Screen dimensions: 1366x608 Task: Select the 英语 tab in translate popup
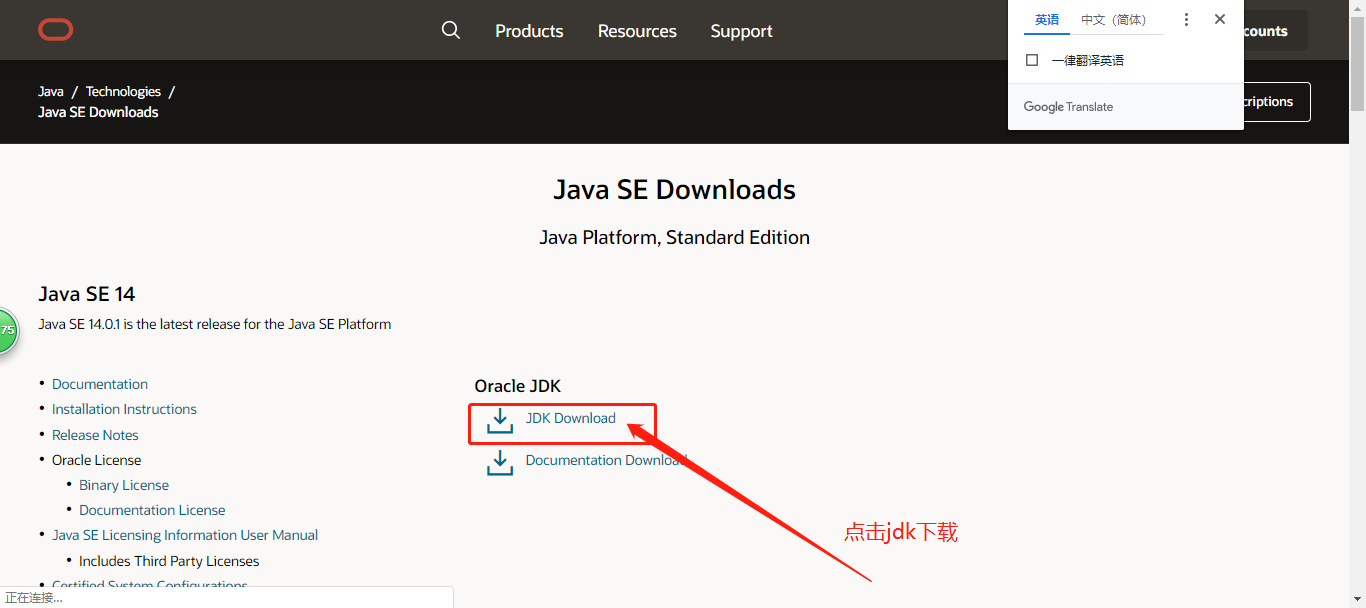[1047, 20]
